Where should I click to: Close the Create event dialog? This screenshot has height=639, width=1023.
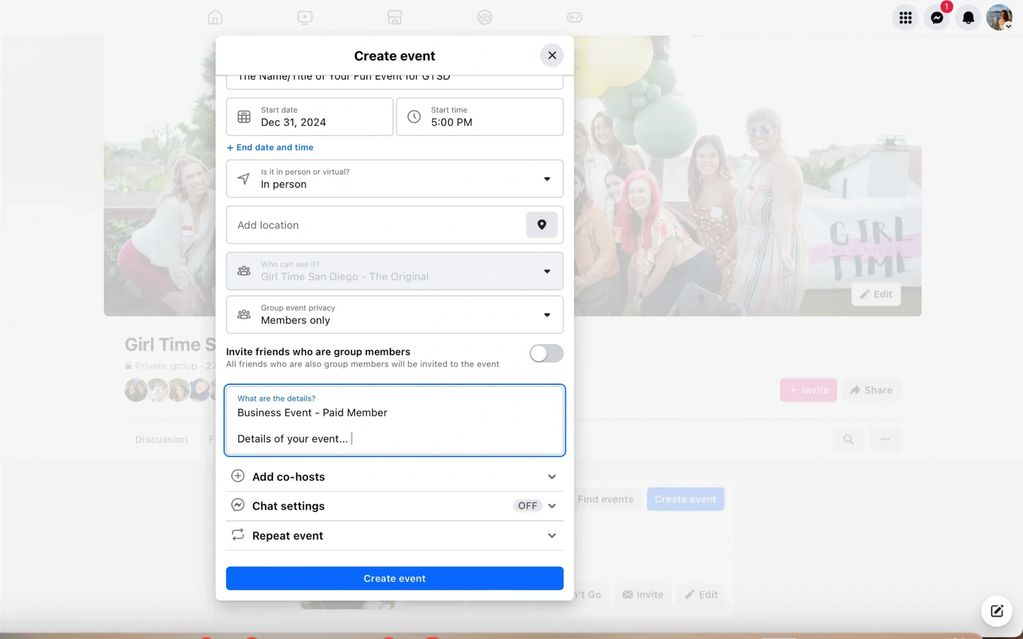(552, 56)
